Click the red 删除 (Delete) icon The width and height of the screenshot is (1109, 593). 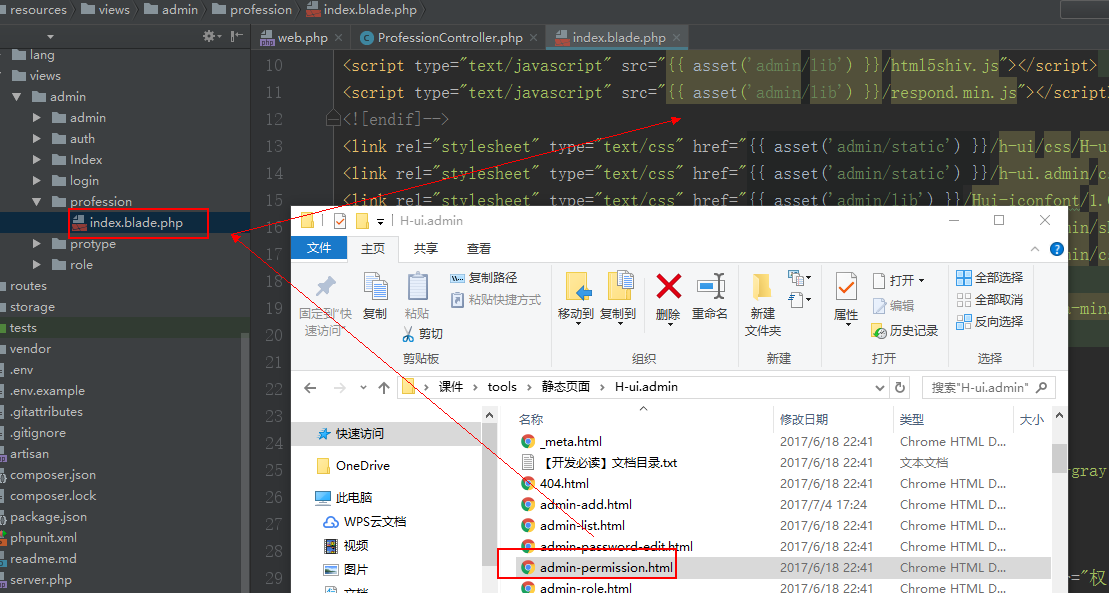click(x=668, y=295)
